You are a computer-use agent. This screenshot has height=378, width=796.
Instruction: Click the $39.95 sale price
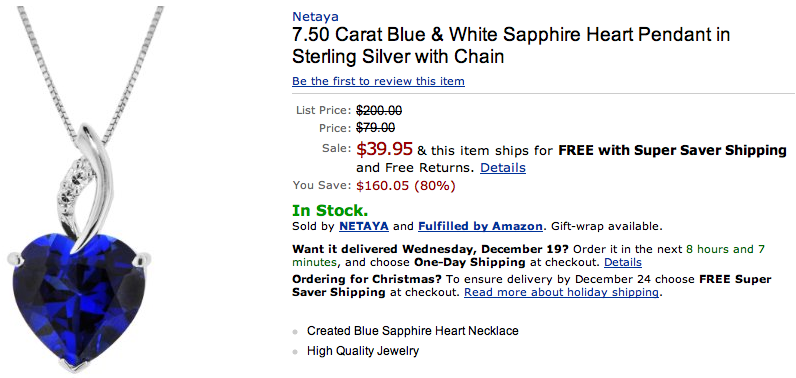[384, 149]
